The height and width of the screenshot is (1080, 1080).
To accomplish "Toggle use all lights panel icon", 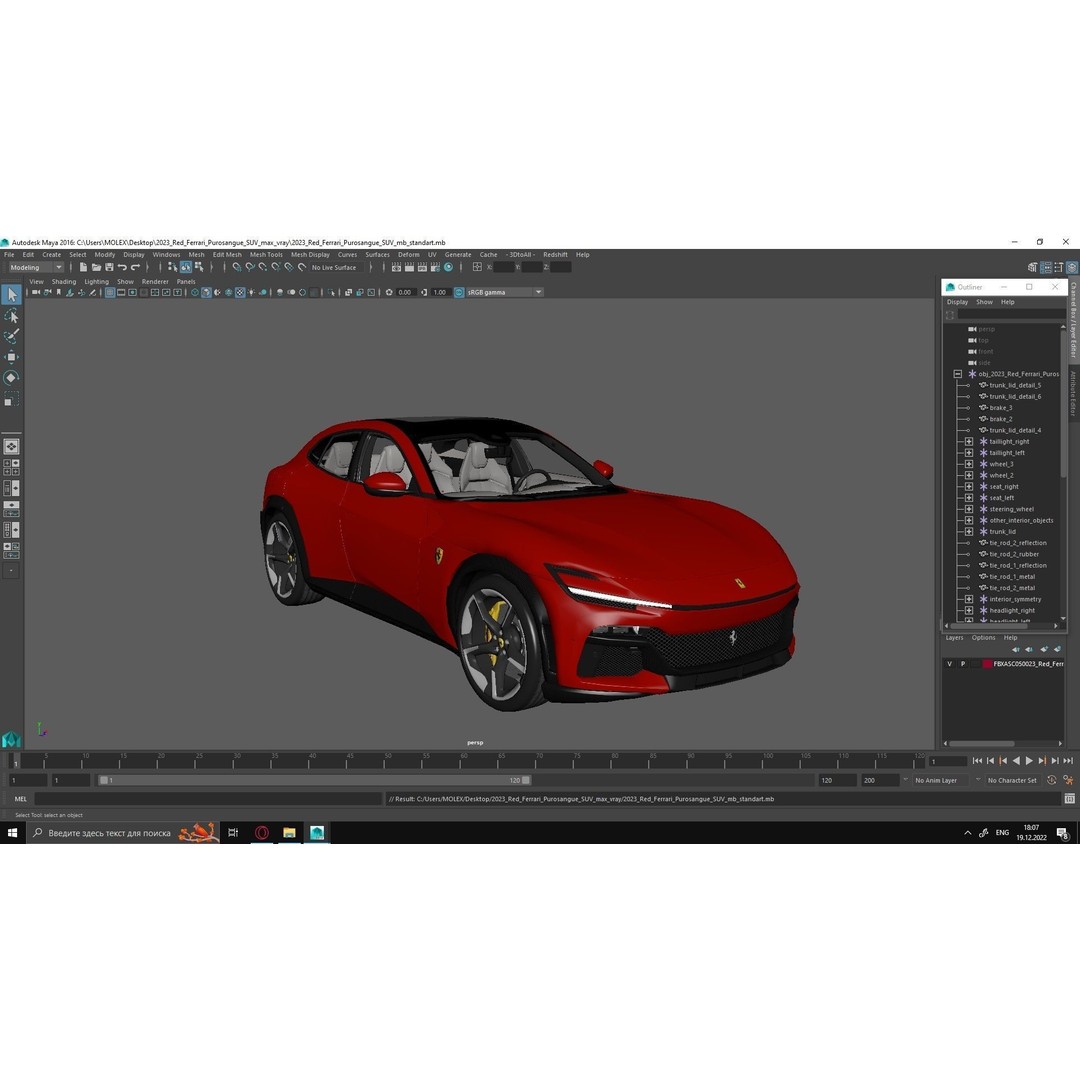I will click(251, 292).
